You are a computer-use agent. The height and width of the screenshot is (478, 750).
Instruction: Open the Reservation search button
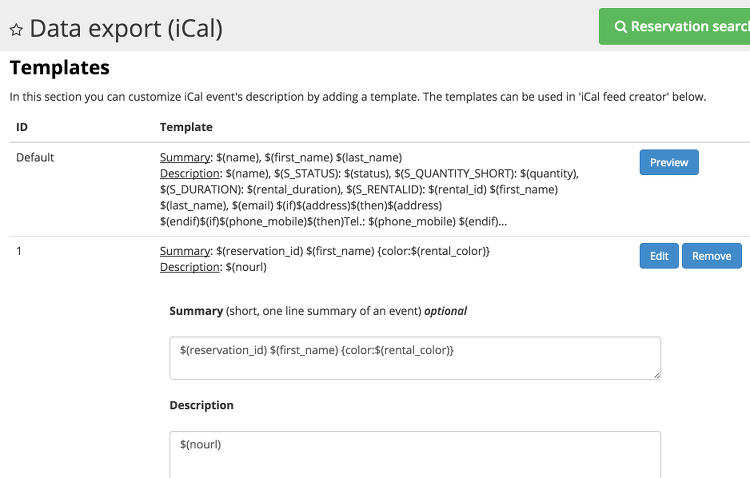(680, 27)
